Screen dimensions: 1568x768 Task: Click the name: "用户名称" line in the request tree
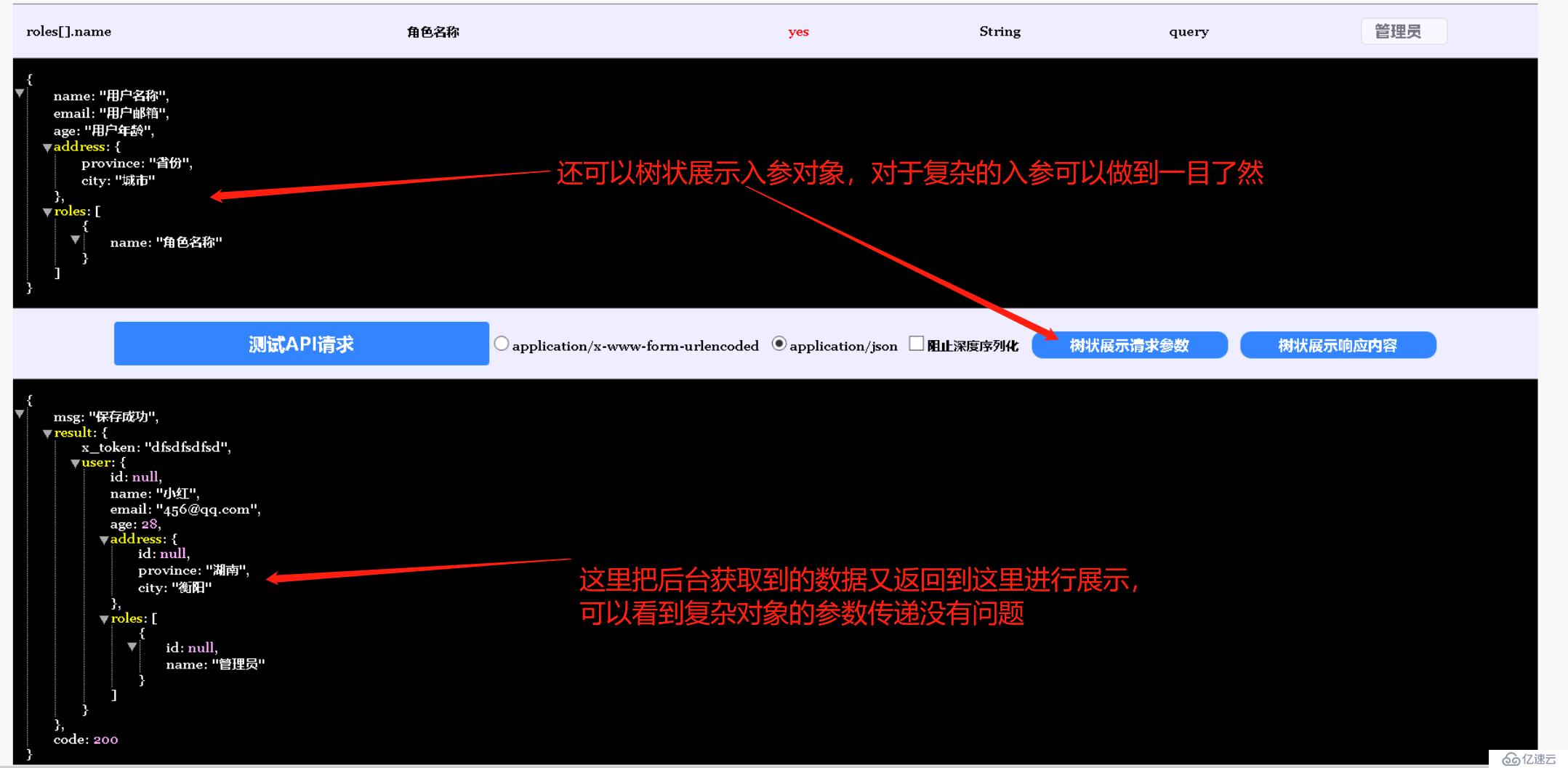tap(111, 96)
